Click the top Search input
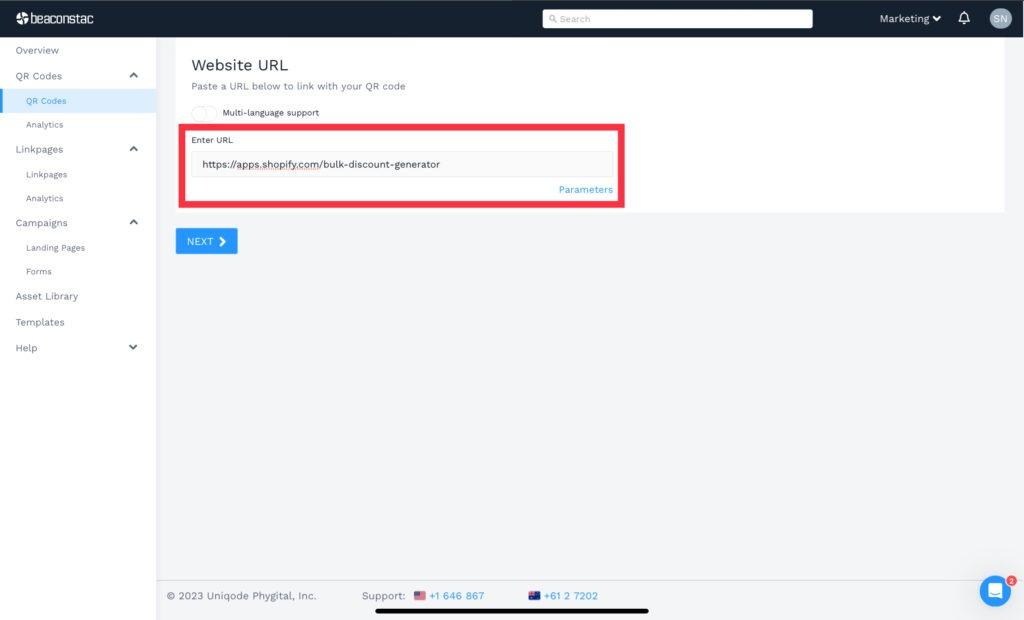The height and width of the screenshot is (620, 1024). 678,18
